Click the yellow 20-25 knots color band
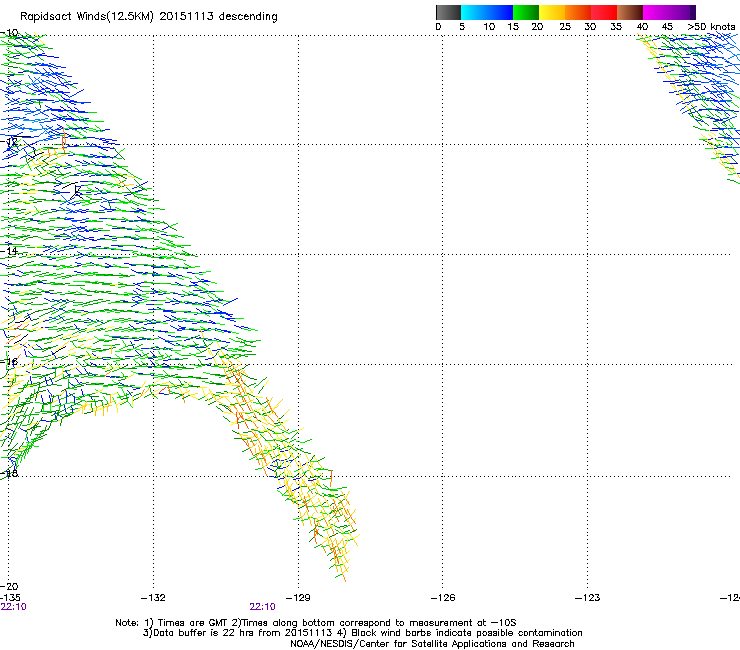 tap(552, 12)
